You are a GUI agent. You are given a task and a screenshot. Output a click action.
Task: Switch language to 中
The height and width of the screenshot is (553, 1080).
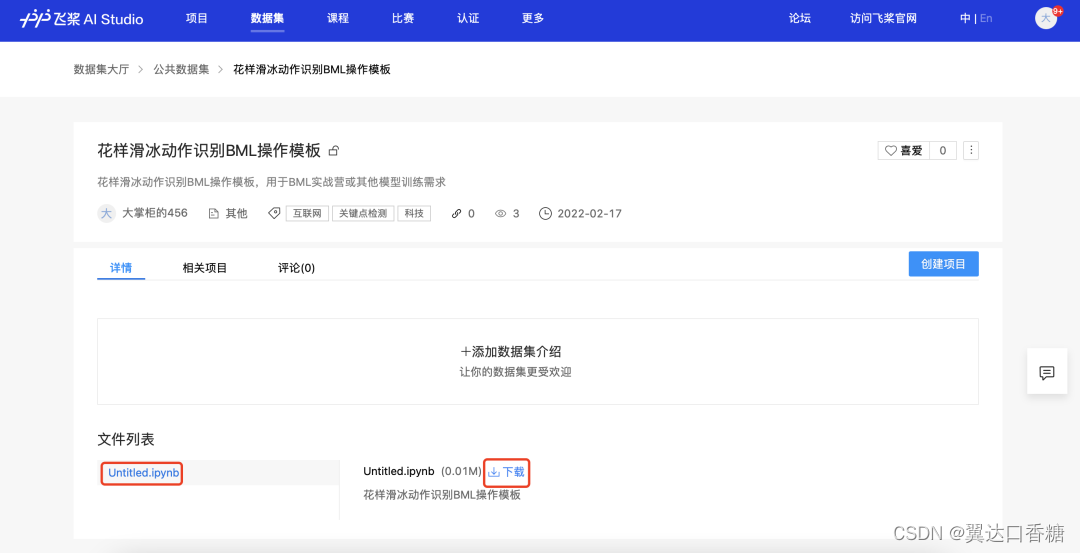coord(965,19)
